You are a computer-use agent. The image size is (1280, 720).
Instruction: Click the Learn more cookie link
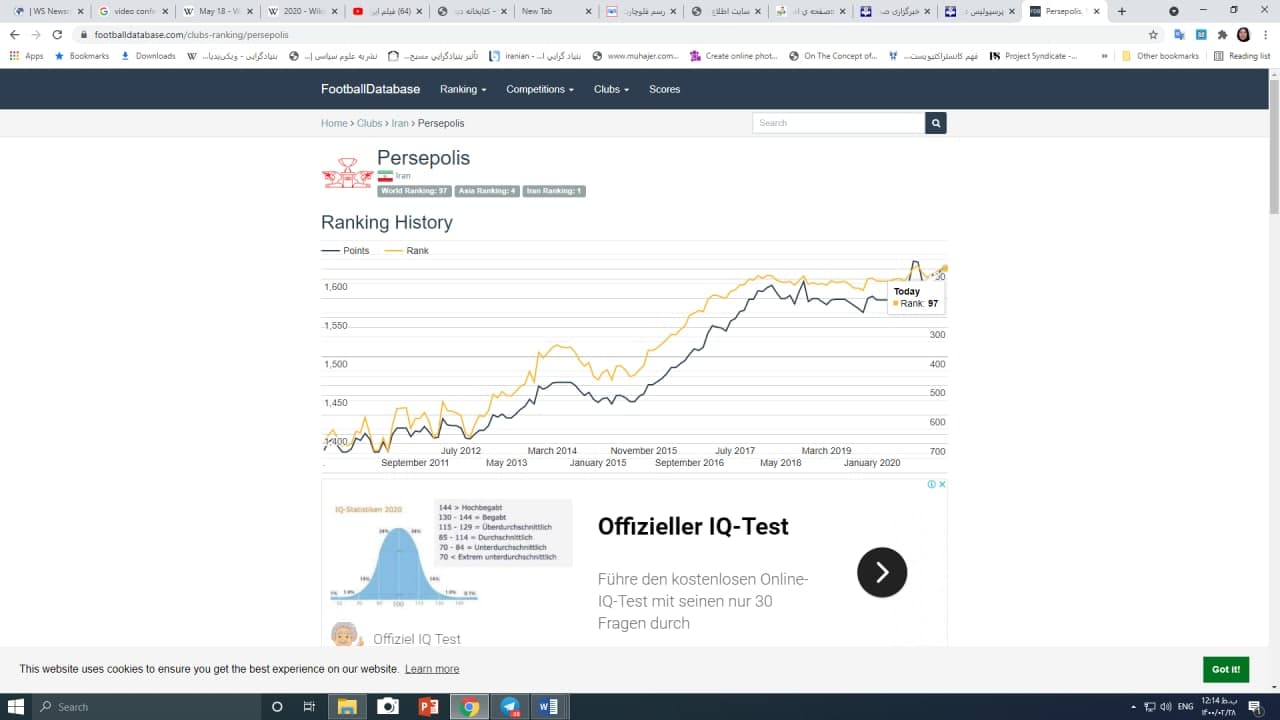(432, 669)
